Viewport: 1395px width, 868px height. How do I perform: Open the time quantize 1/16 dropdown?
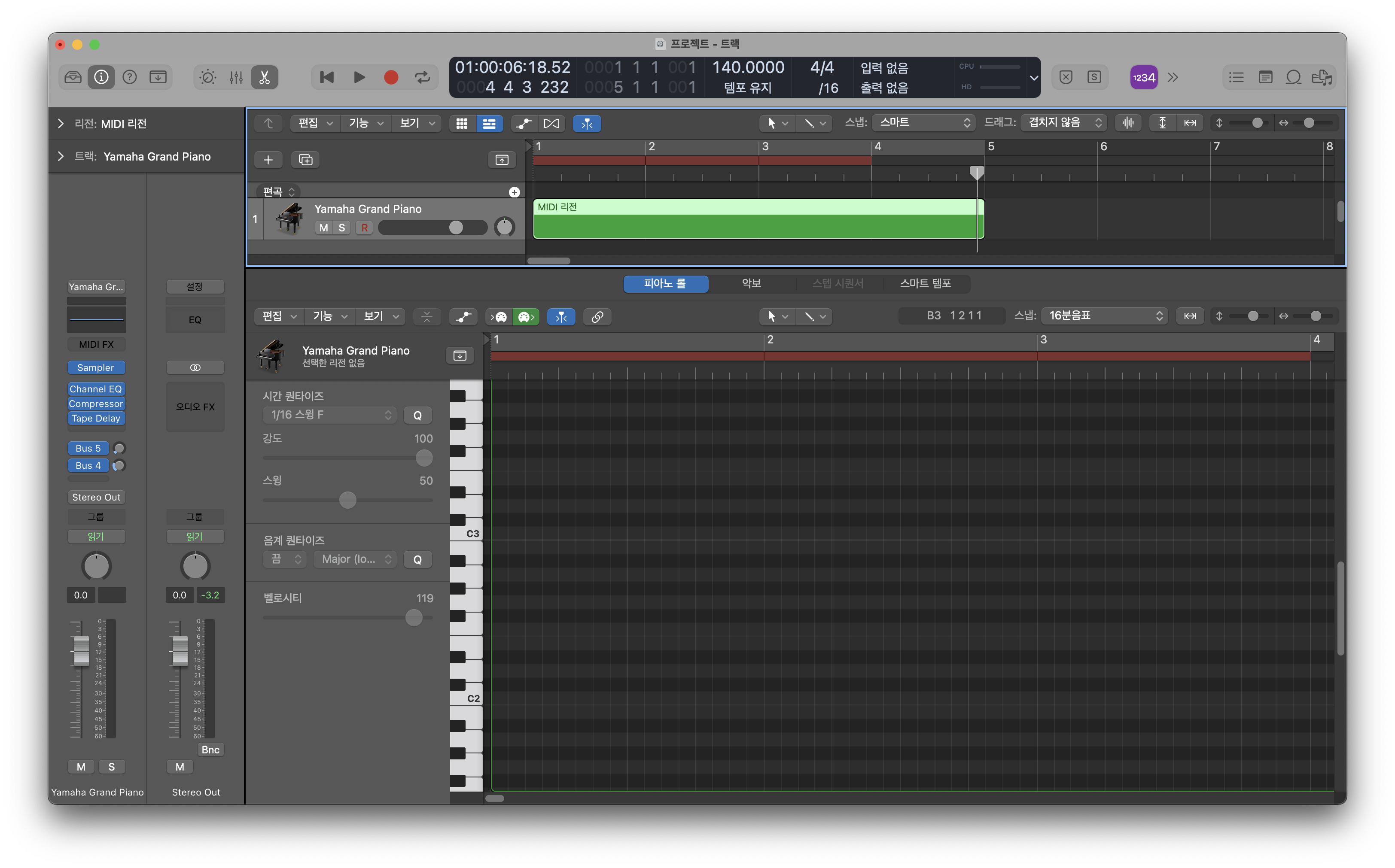point(330,415)
